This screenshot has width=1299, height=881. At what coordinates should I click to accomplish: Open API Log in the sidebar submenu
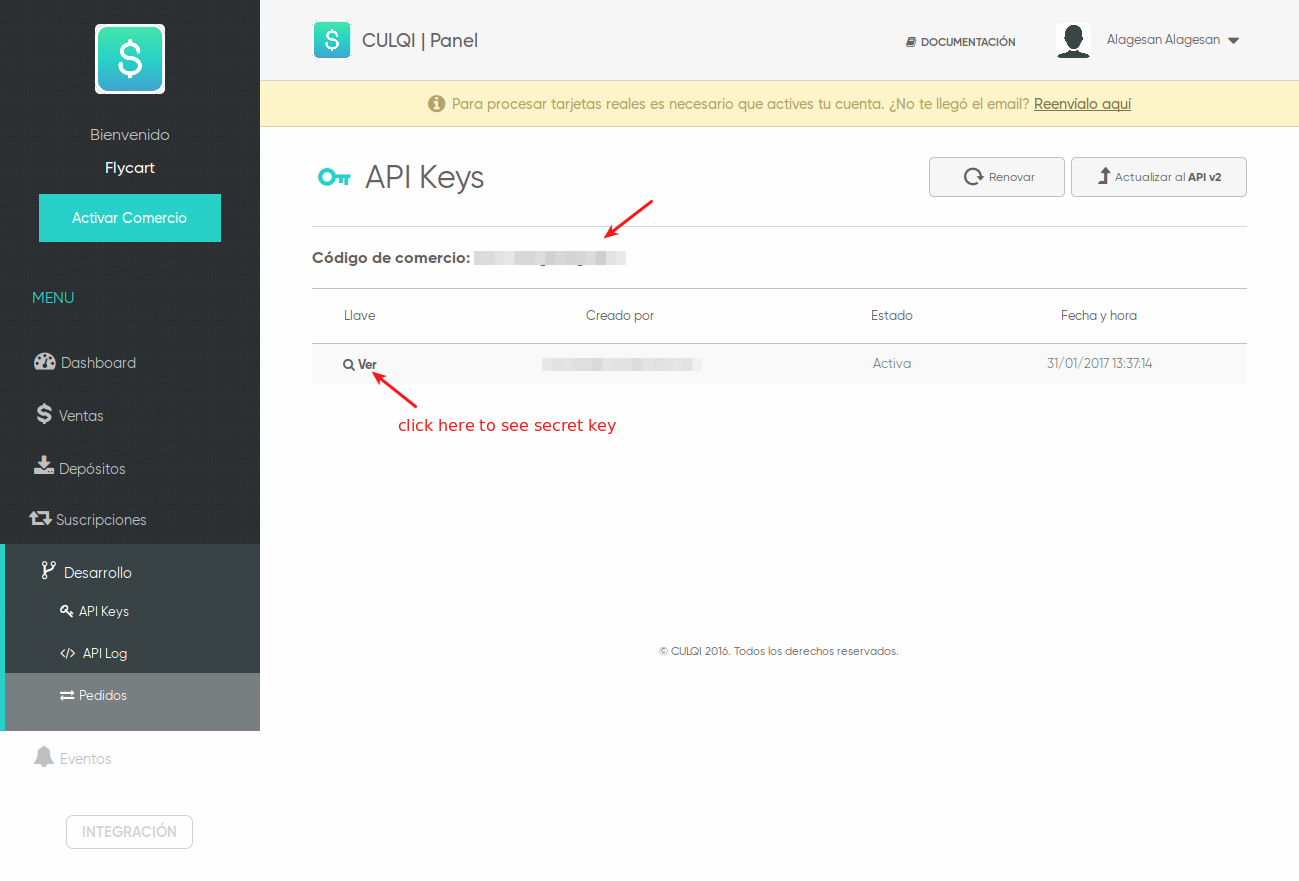pyautogui.click(x=104, y=653)
